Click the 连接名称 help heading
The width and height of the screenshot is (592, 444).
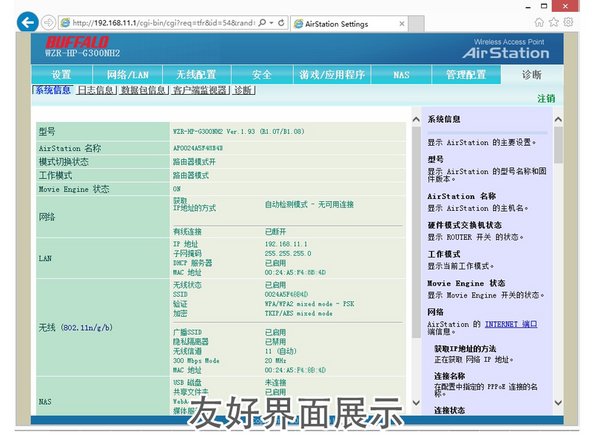point(450,376)
